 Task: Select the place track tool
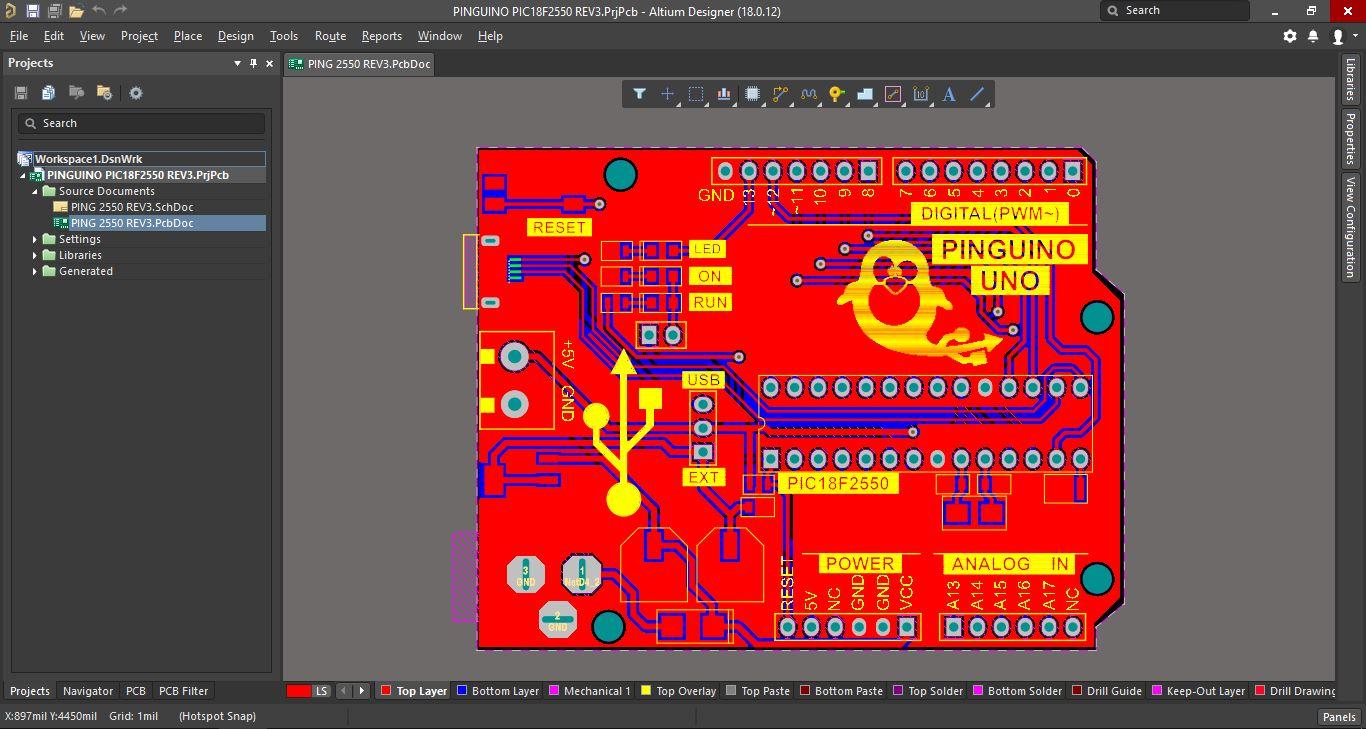tap(893, 94)
